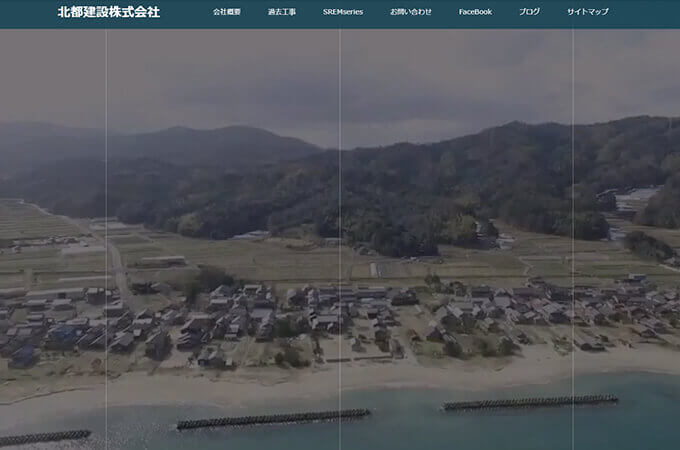This screenshot has height=450, width=680.
Task: Open the ブログ navigation item
Action: click(529, 12)
